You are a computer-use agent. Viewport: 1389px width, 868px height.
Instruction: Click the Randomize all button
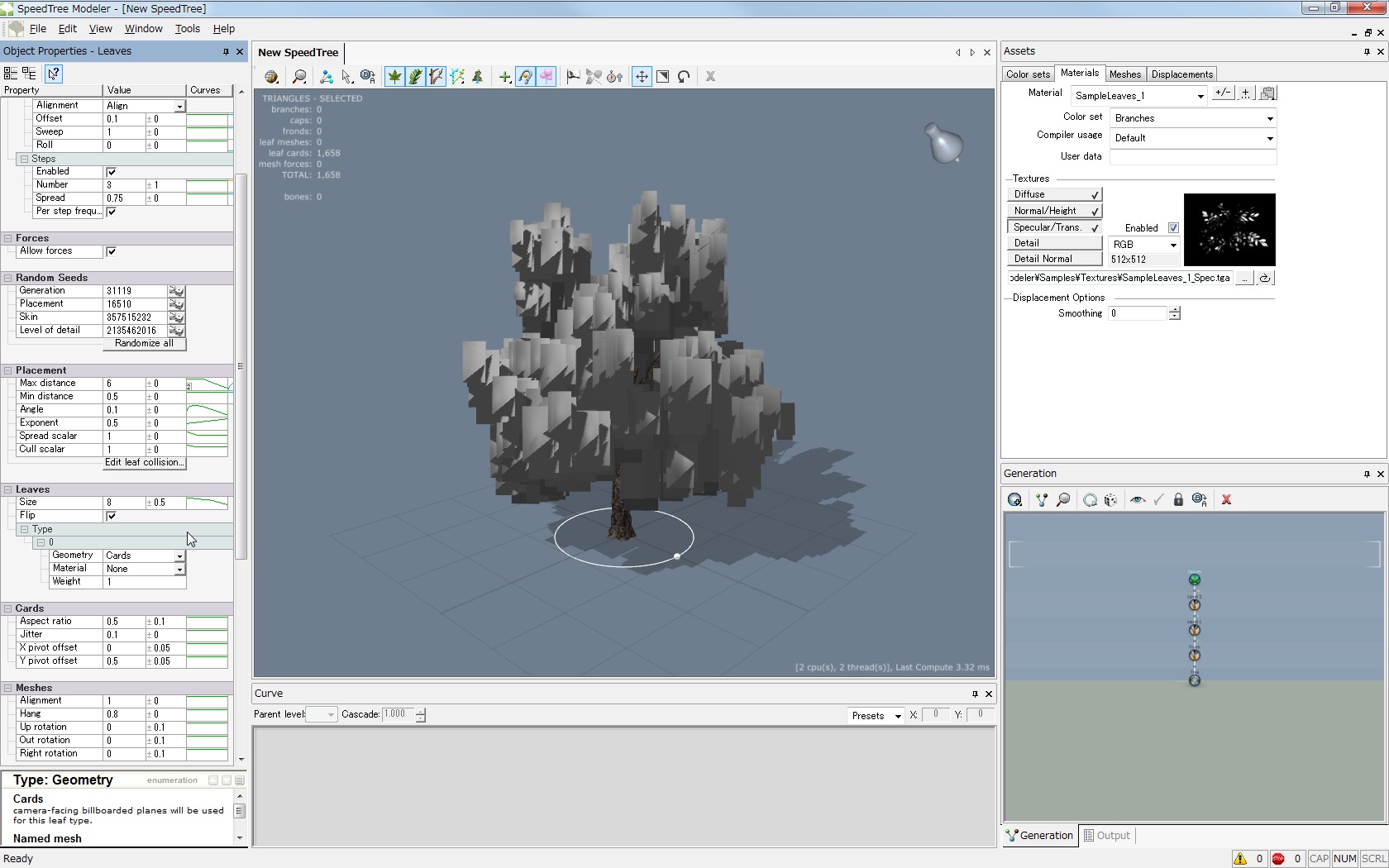tap(144, 344)
